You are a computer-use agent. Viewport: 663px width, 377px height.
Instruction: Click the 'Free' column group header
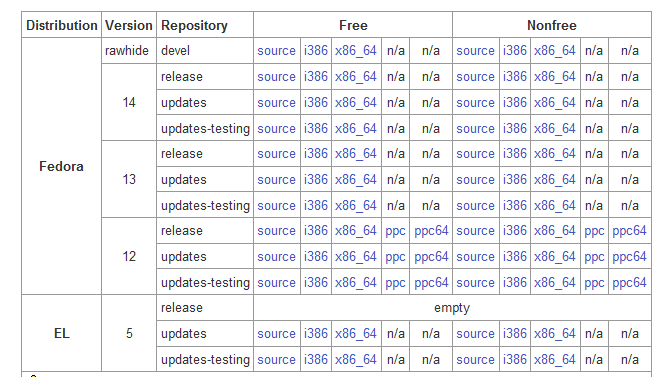353,25
